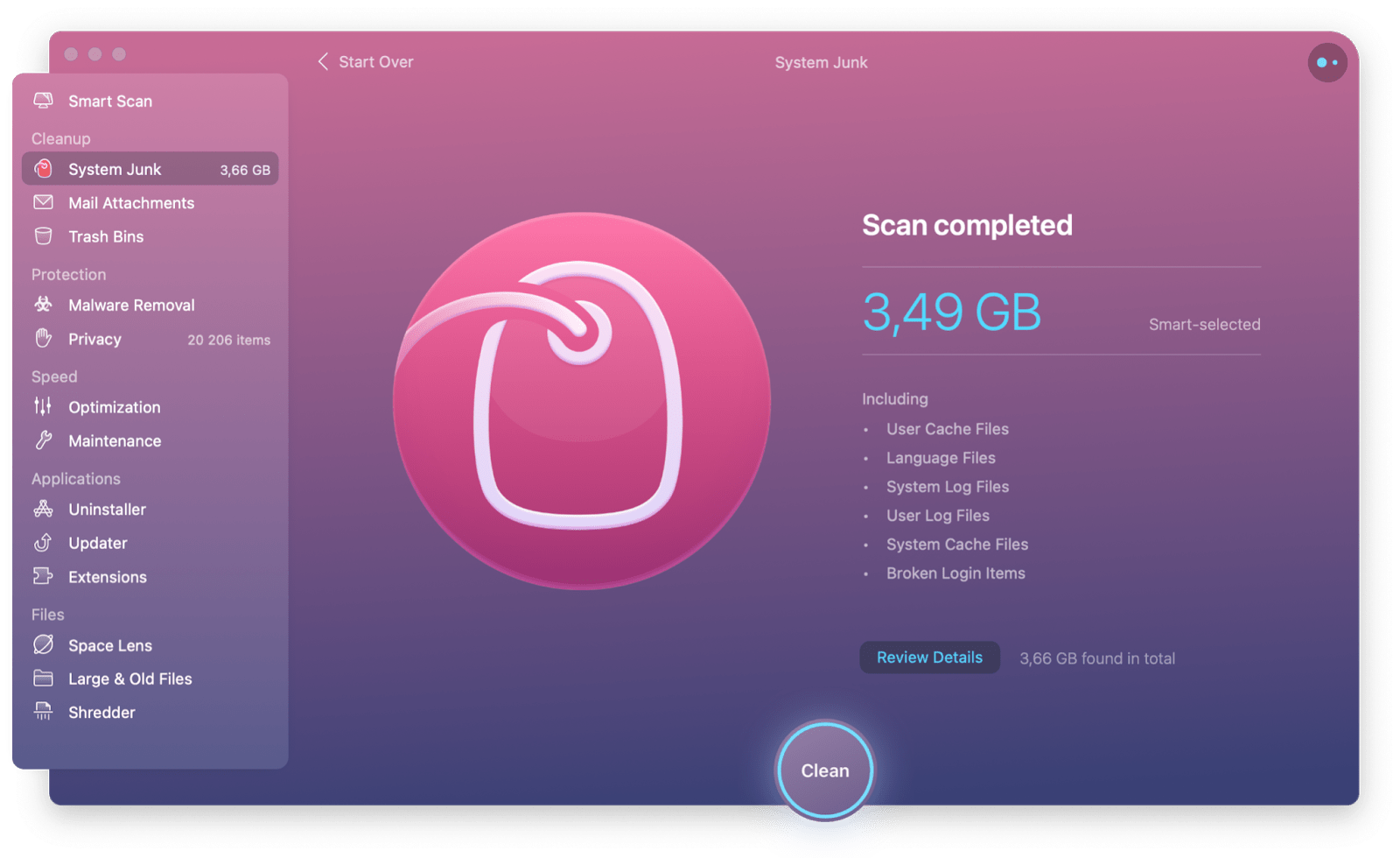1400x858 pixels.
Task: Click the Extensions puzzle icon
Action: [x=43, y=576]
